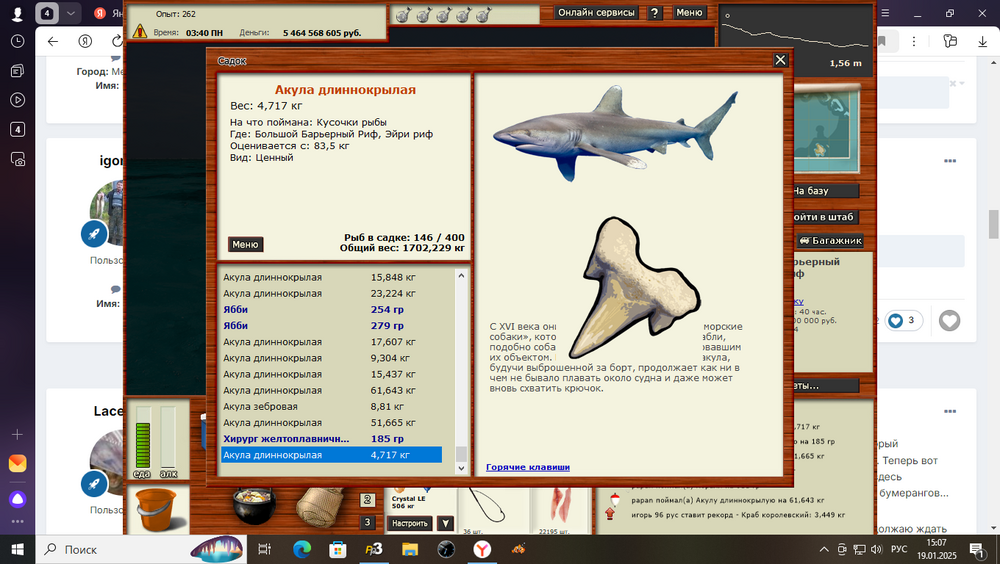Click the cooking pot with food icon

pos(254,506)
